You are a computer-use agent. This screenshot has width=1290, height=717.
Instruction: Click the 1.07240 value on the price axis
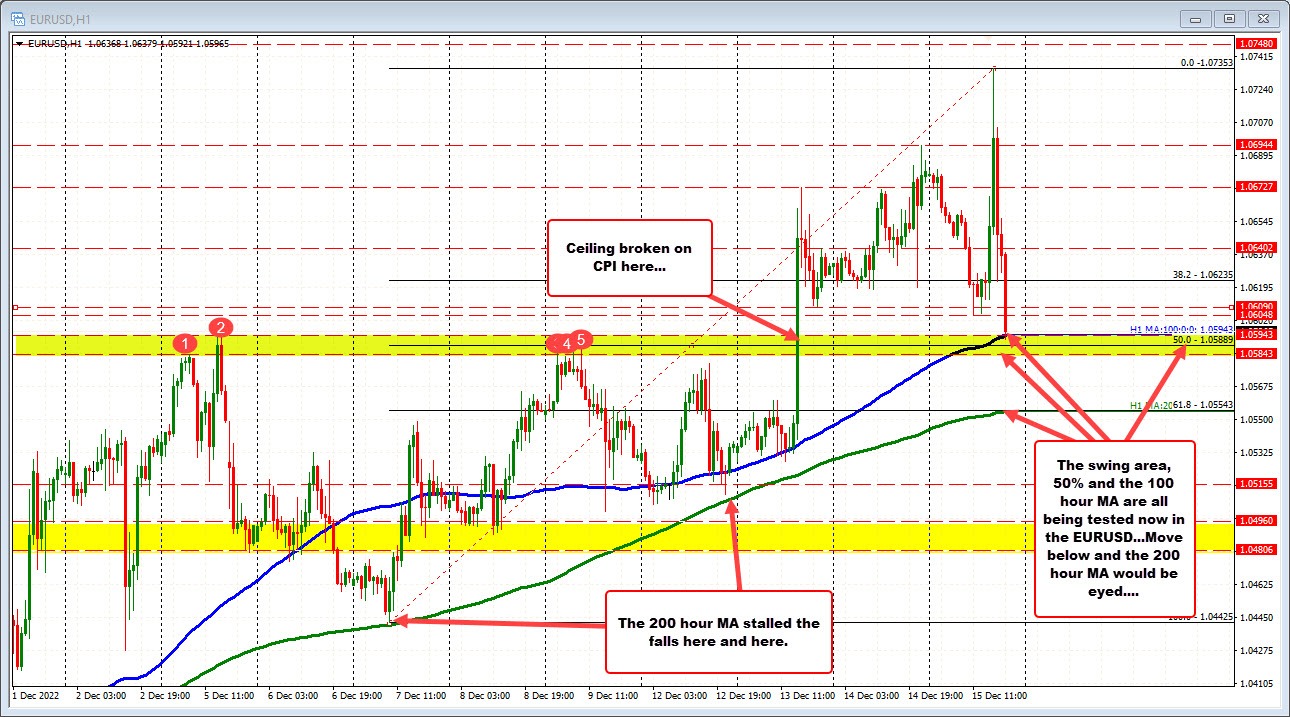click(1255, 89)
